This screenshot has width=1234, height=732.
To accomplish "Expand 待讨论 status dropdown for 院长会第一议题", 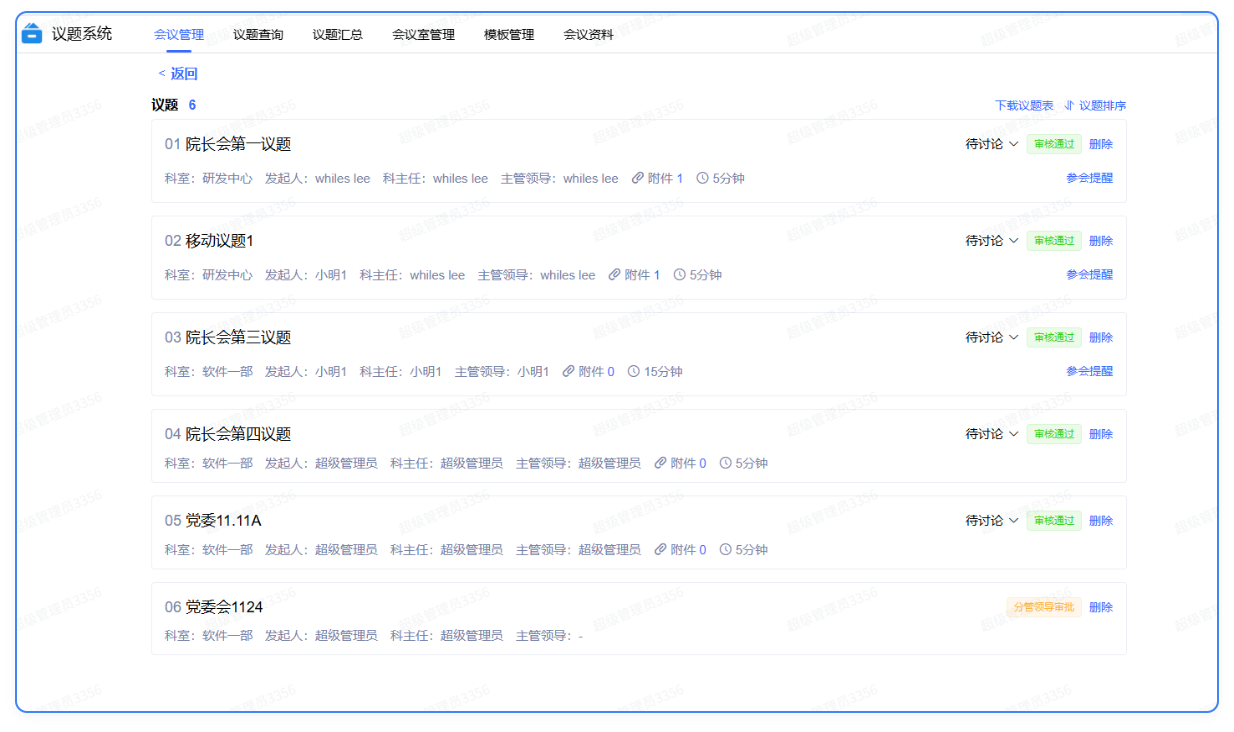I will [x=991, y=144].
